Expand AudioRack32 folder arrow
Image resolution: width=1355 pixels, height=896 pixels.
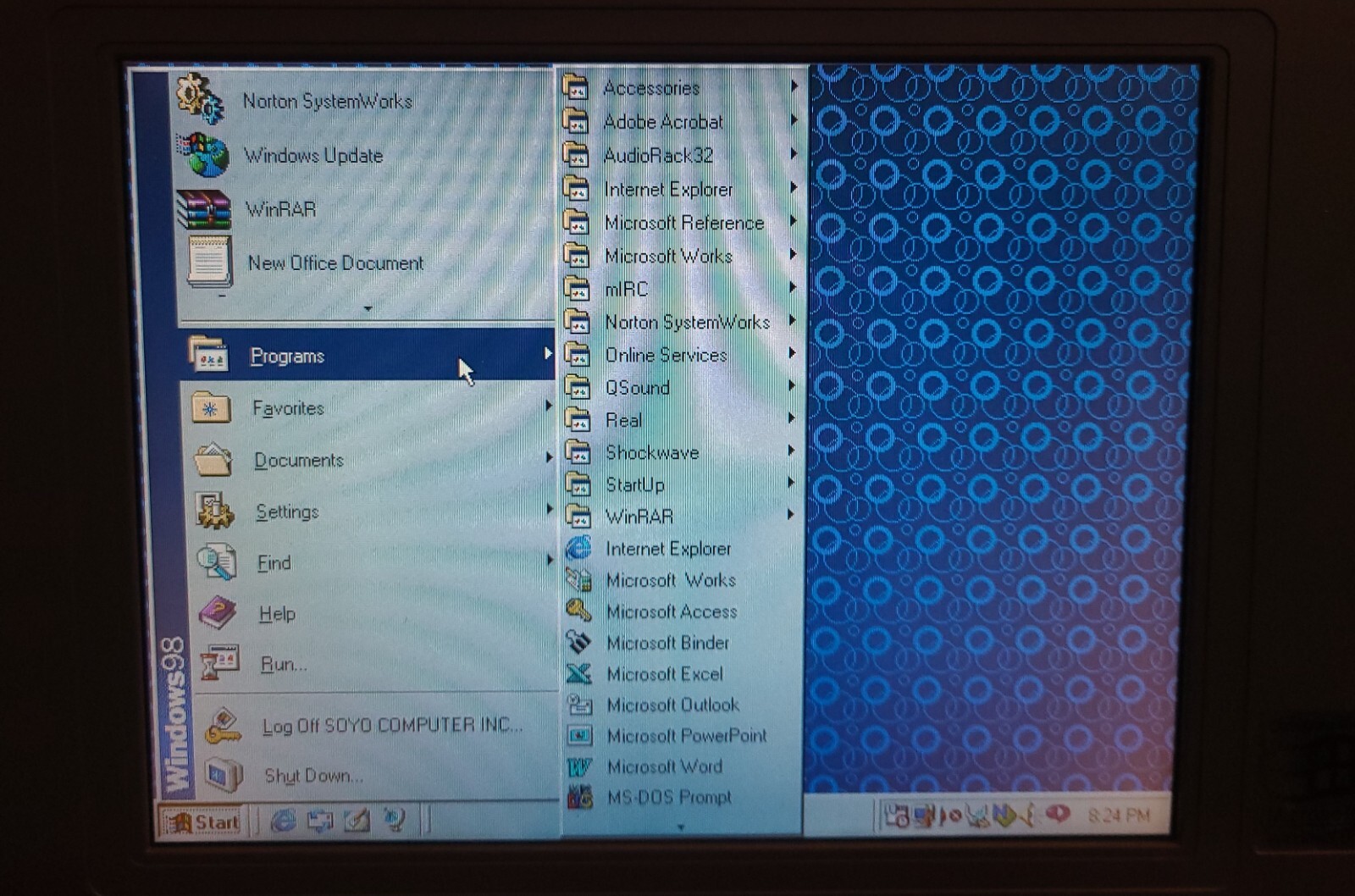(794, 153)
